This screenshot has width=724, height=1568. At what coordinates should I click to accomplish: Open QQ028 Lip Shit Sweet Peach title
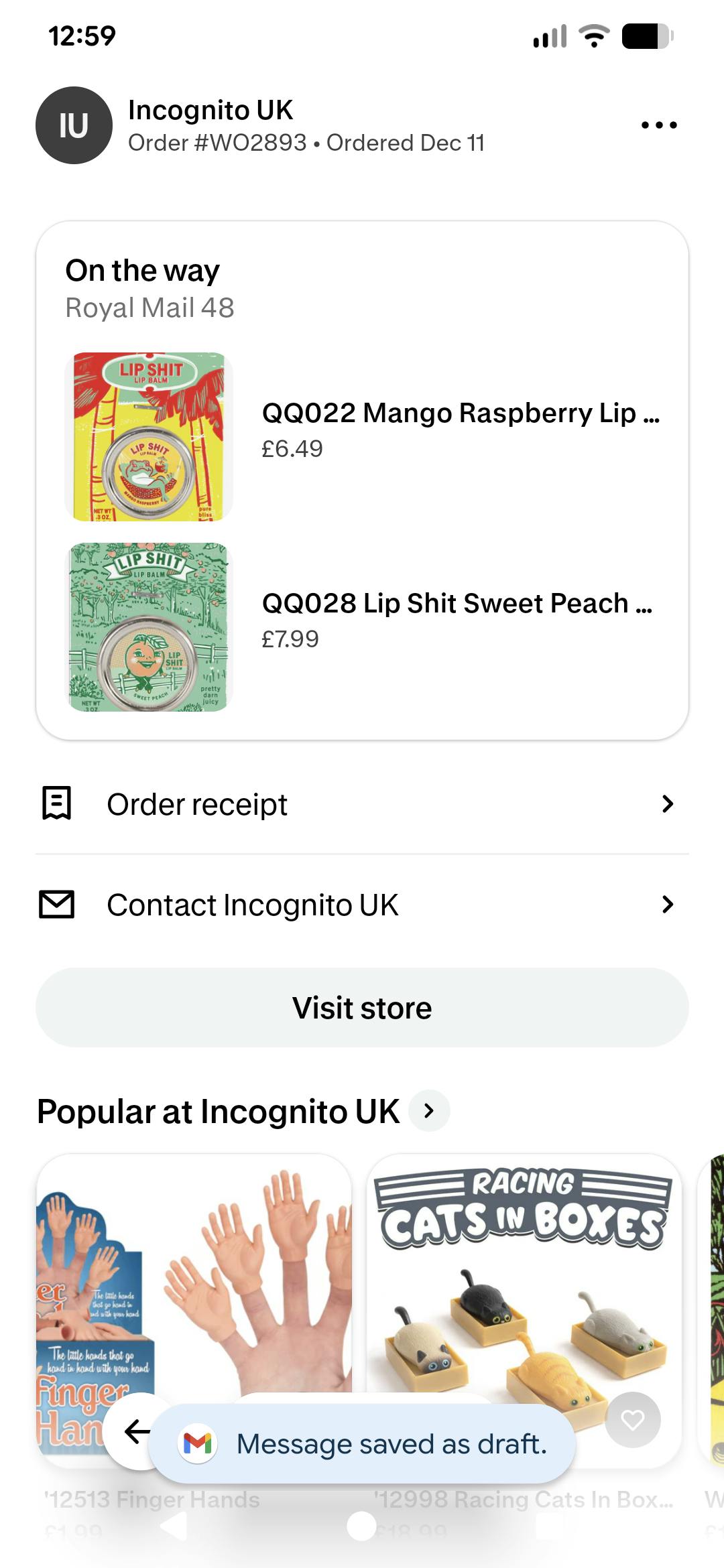coord(457,604)
